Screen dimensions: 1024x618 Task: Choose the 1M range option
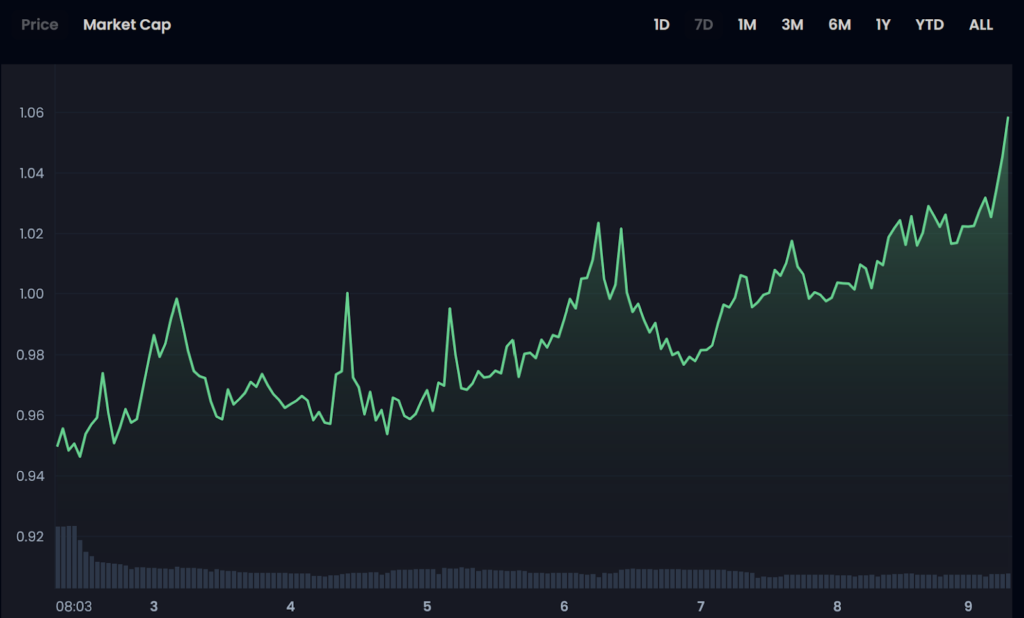click(x=747, y=25)
